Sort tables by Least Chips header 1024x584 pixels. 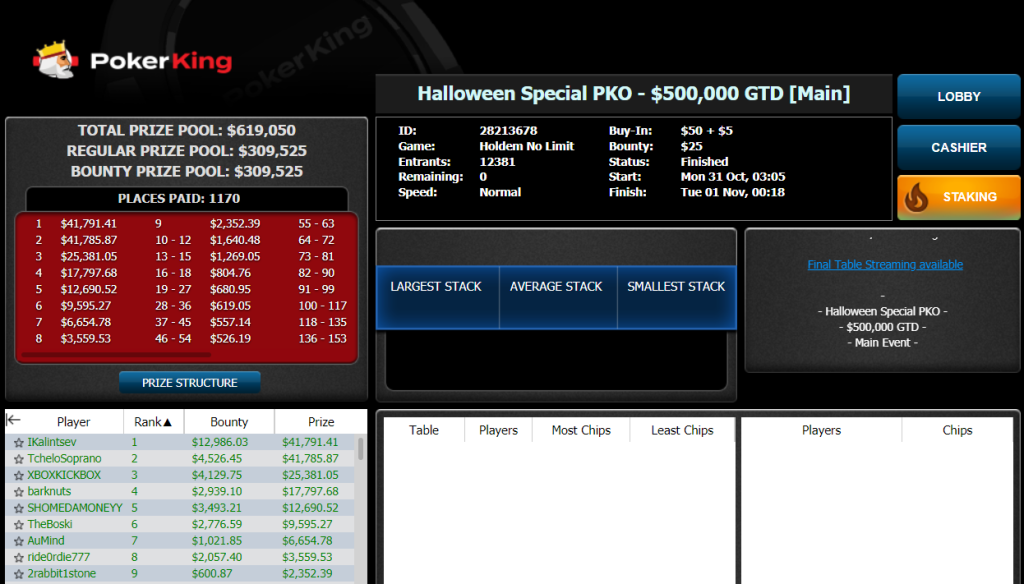682,430
